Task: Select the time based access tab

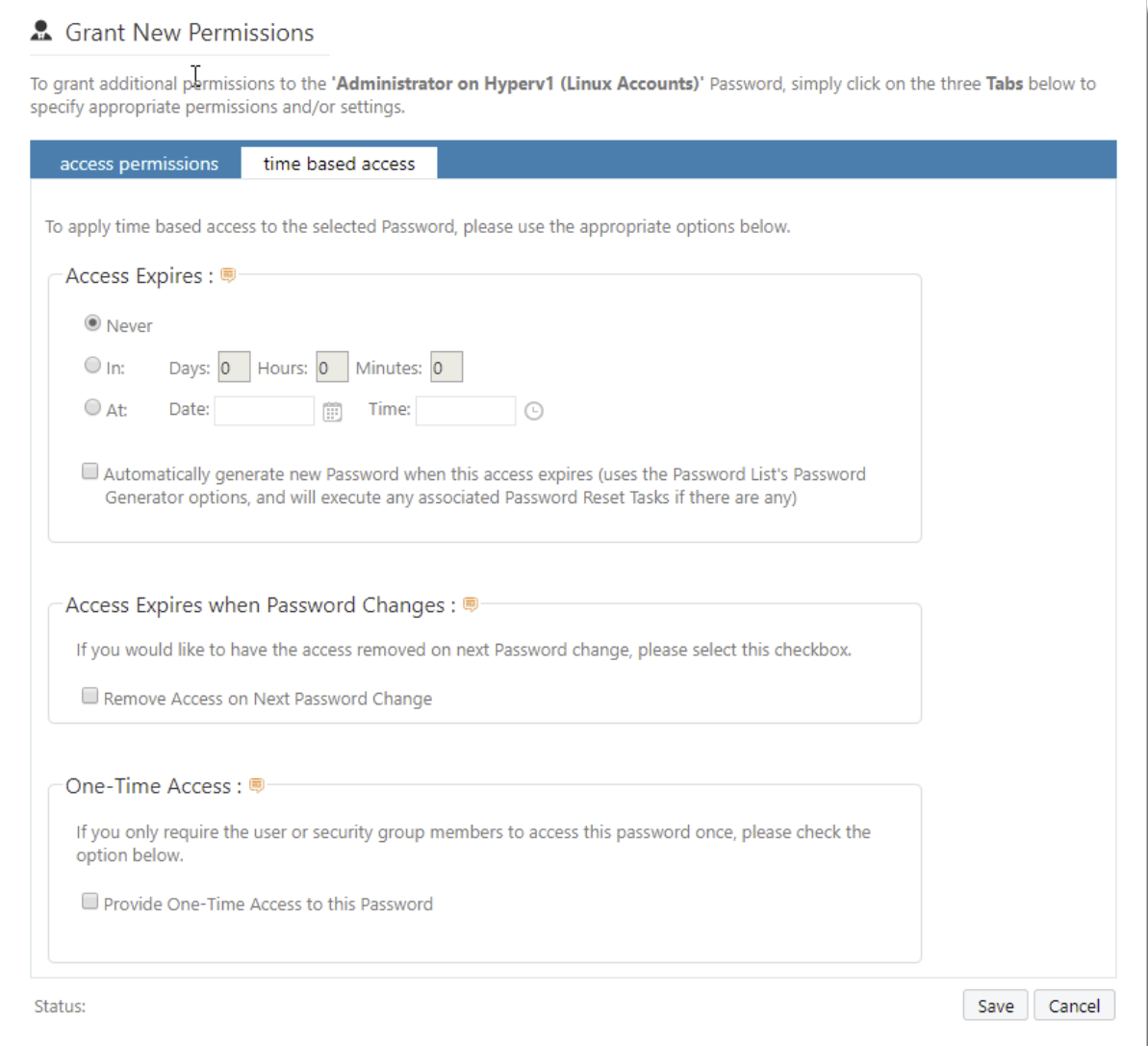Action: click(x=339, y=163)
